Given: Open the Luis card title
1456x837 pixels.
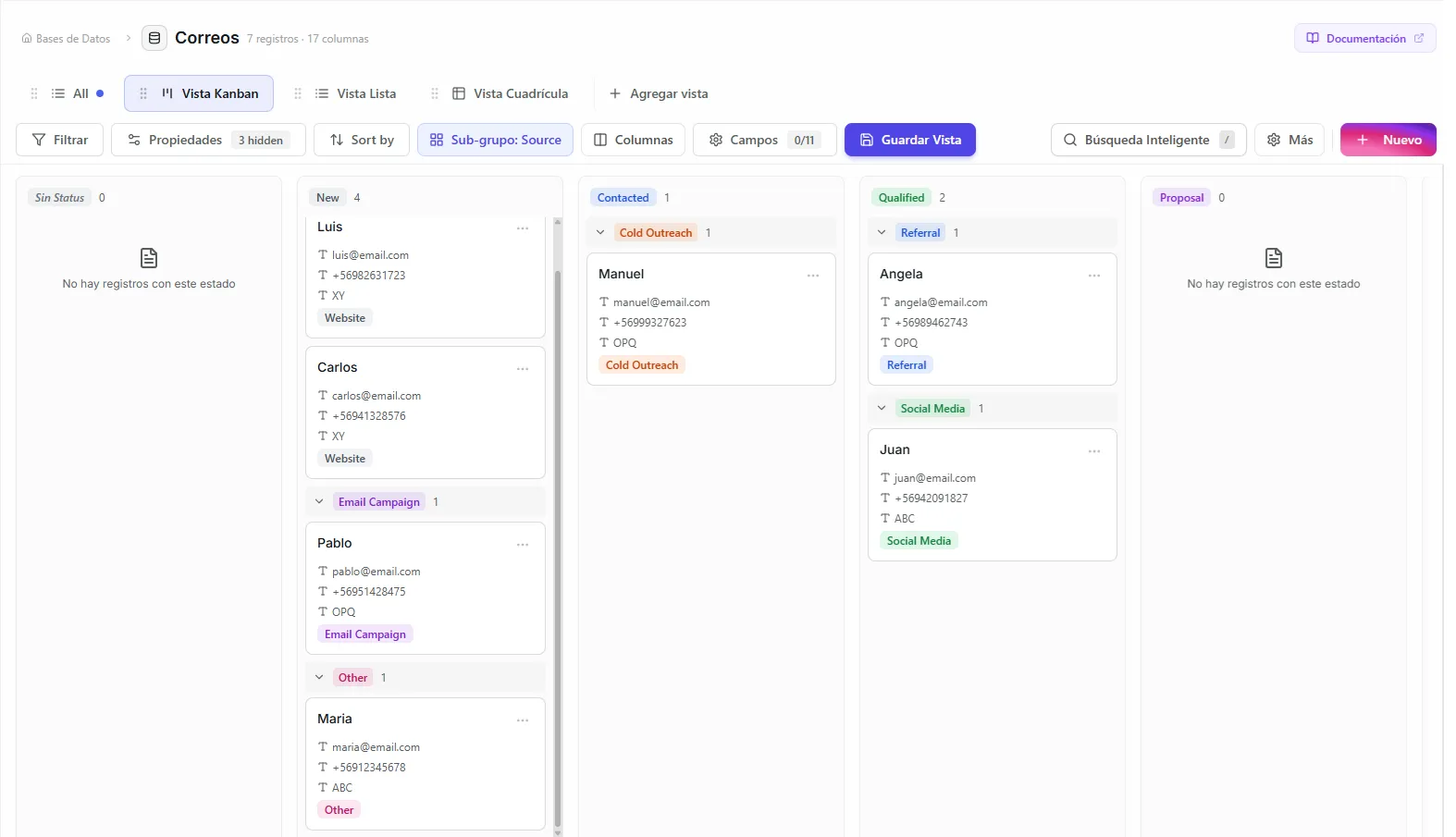Looking at the screenshot, I should point(329,227).
